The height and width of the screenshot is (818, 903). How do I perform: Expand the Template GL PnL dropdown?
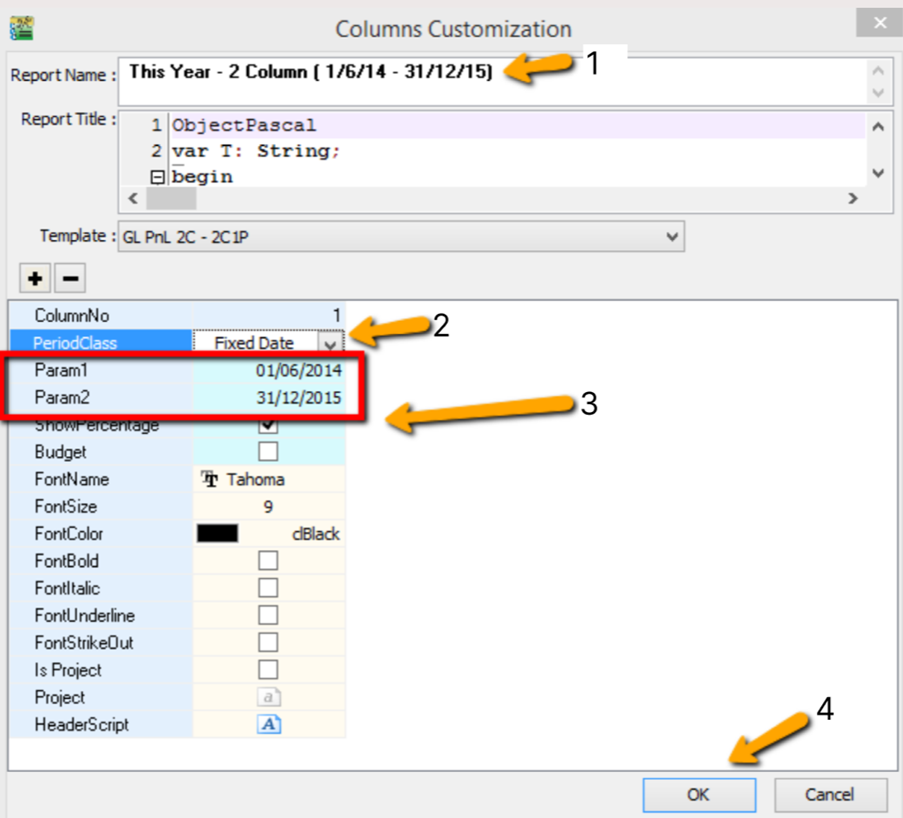(672, 237)
